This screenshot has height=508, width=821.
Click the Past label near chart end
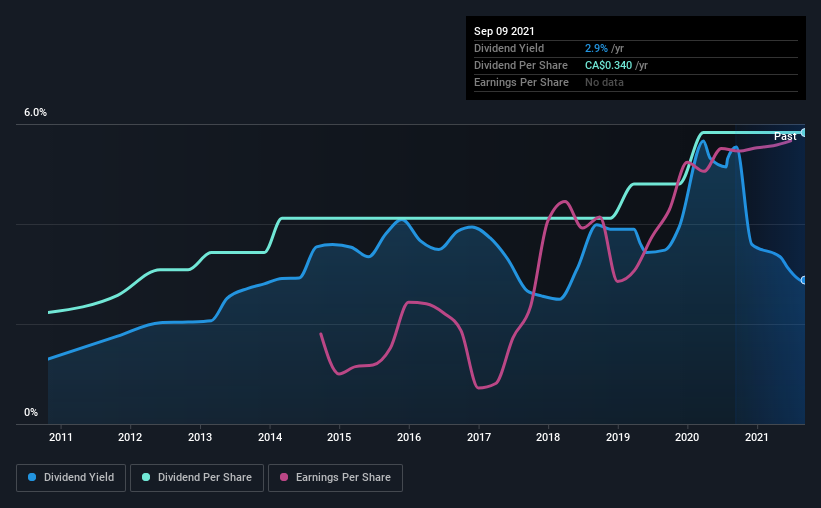point(785,137)
